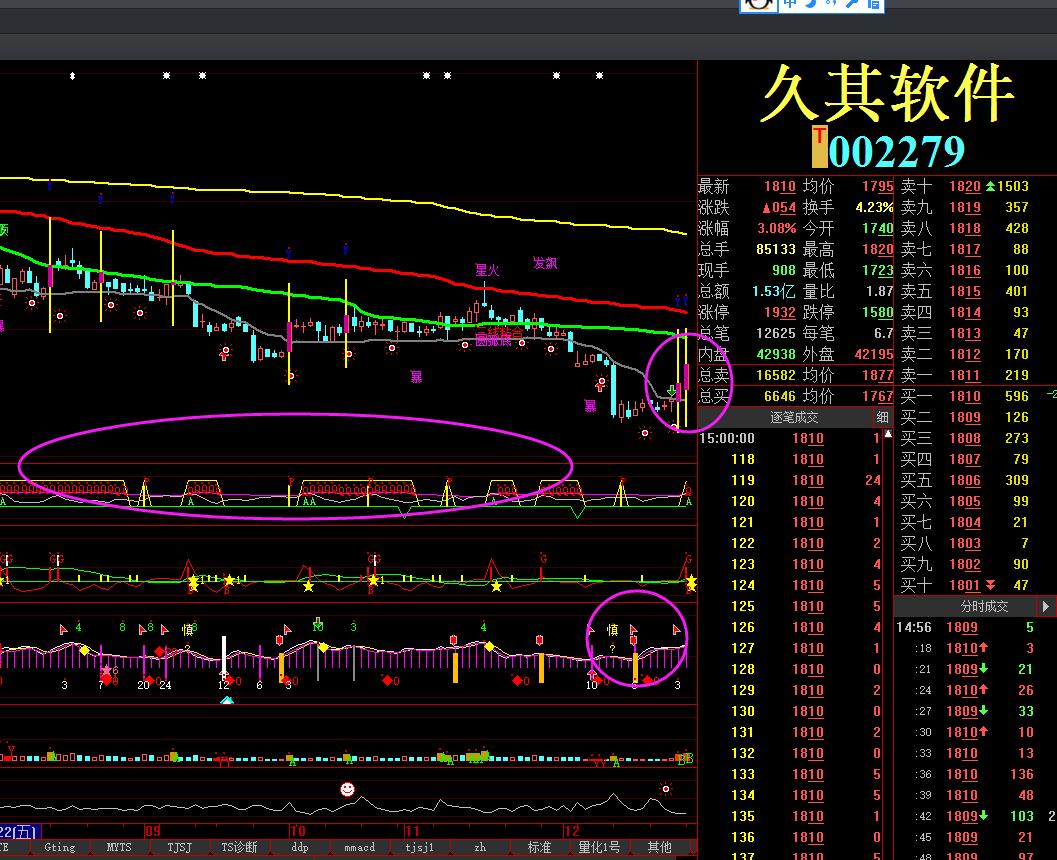Click the 外盘 value 42195
The width and height of the screenshot is (1057, 860).
tap(874, 354)
